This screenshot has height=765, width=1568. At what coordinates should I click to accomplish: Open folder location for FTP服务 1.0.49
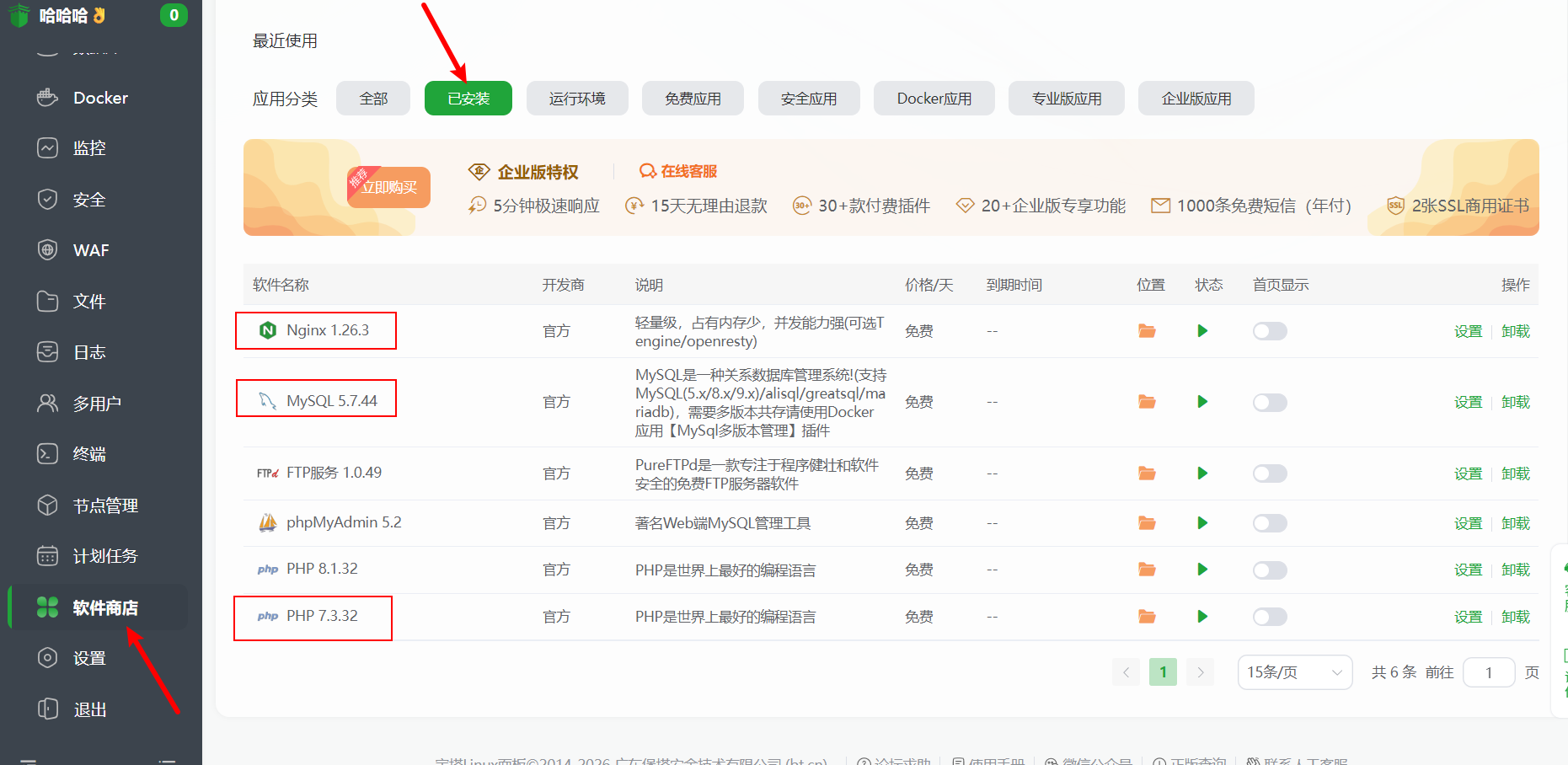tap(1147, 473)
